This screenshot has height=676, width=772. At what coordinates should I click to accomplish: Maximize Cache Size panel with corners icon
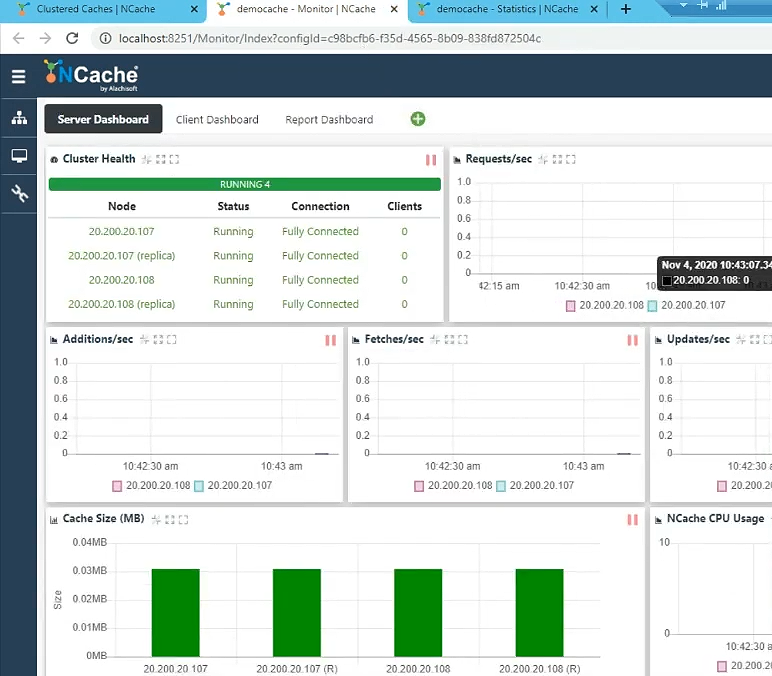click(184, 519)
